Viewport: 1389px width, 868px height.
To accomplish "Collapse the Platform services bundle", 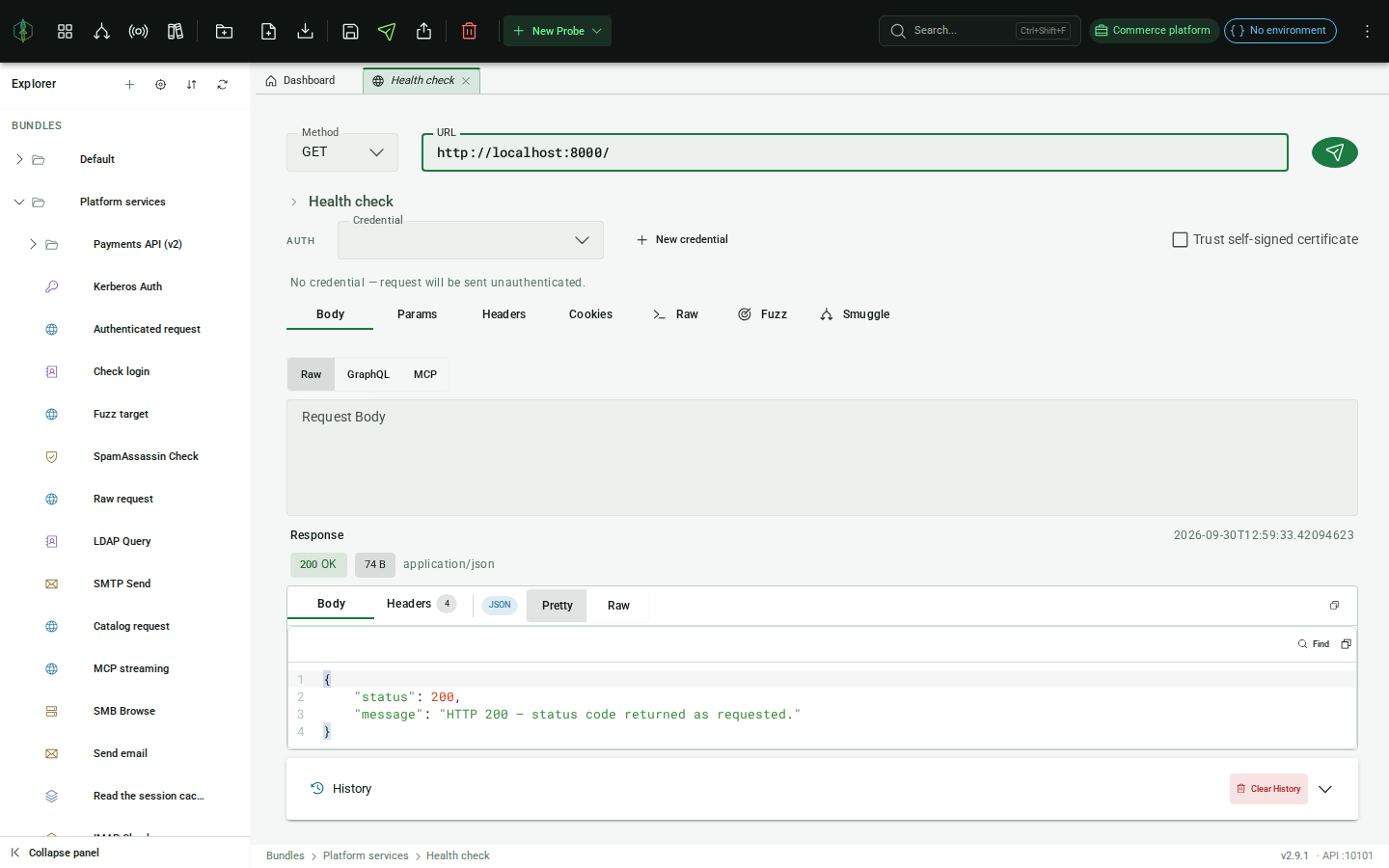I will [19, 202].
